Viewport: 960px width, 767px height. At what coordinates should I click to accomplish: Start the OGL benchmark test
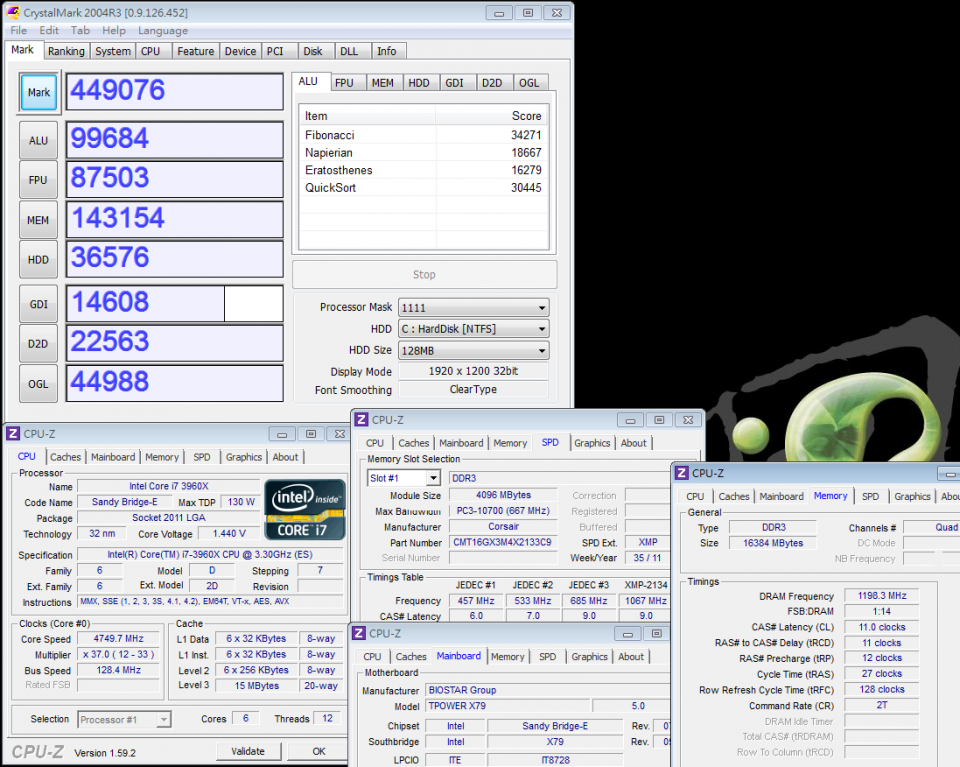click(x=38, y=383)
